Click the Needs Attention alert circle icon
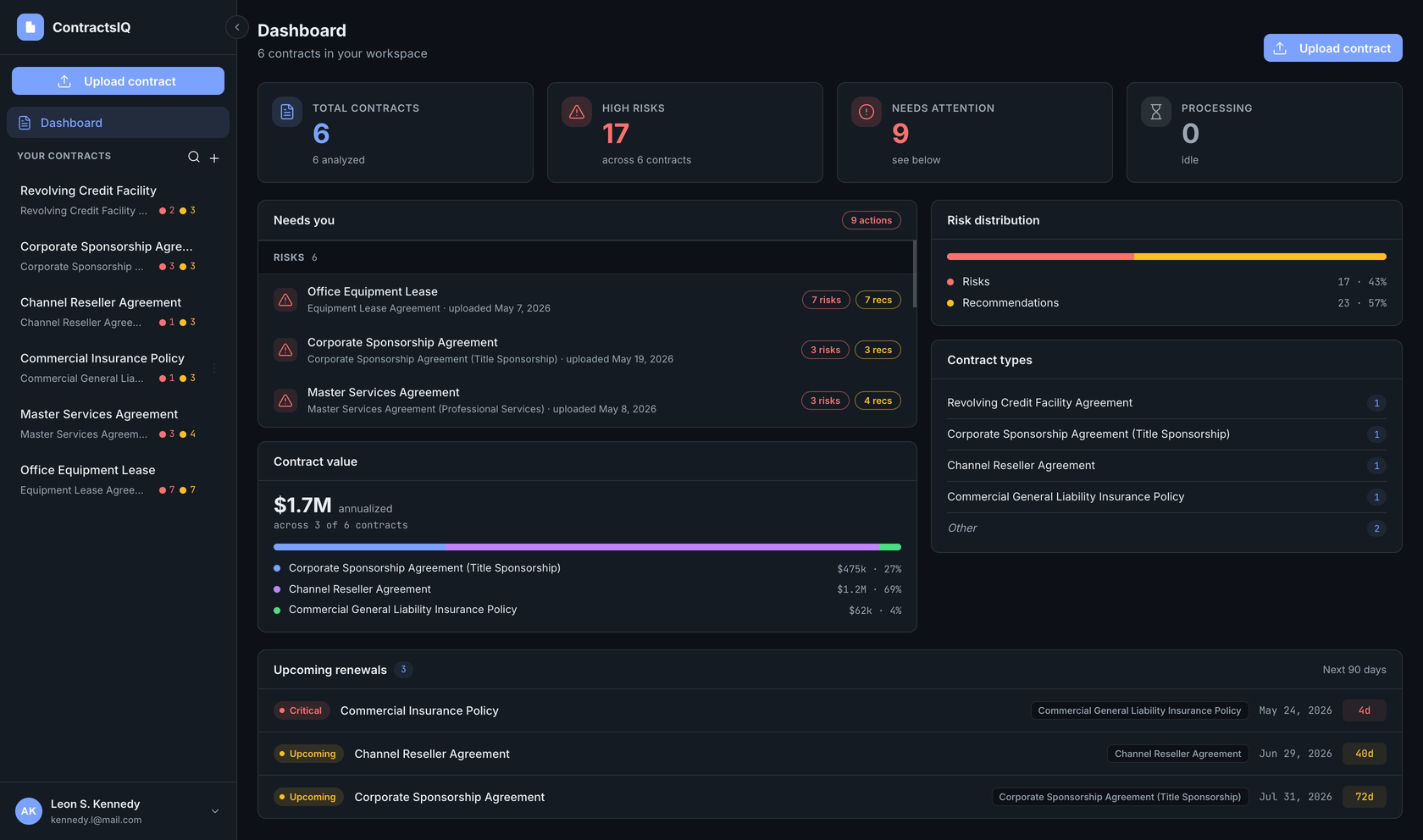Screen dimensions: 1423x840 (x=867, y=112)
